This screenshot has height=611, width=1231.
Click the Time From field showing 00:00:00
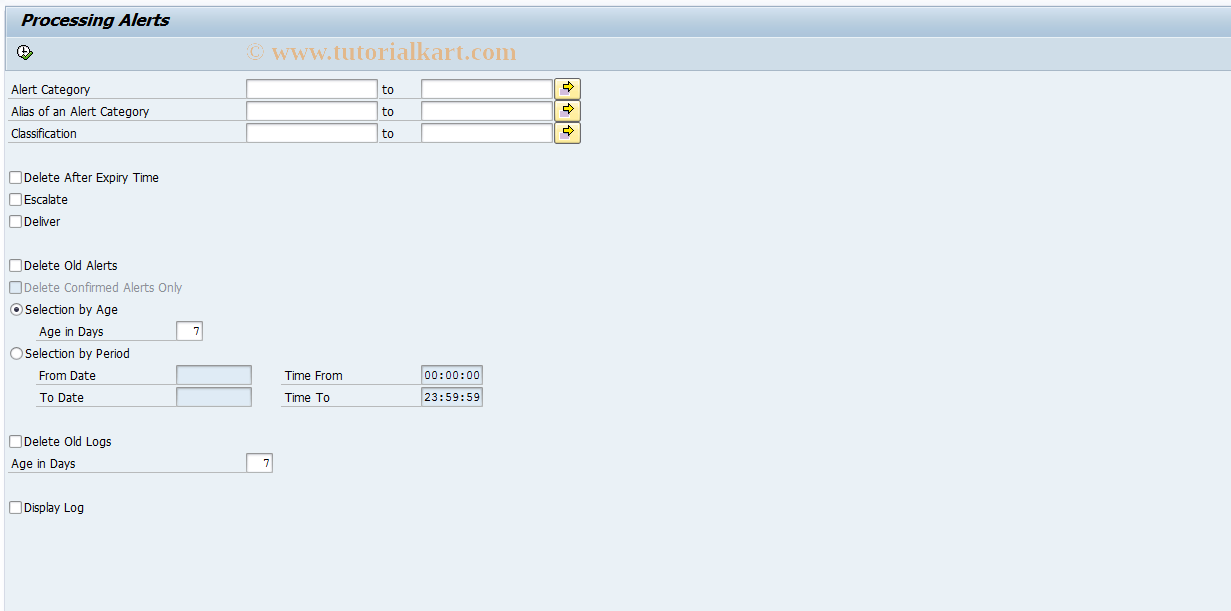pos(452,375)
